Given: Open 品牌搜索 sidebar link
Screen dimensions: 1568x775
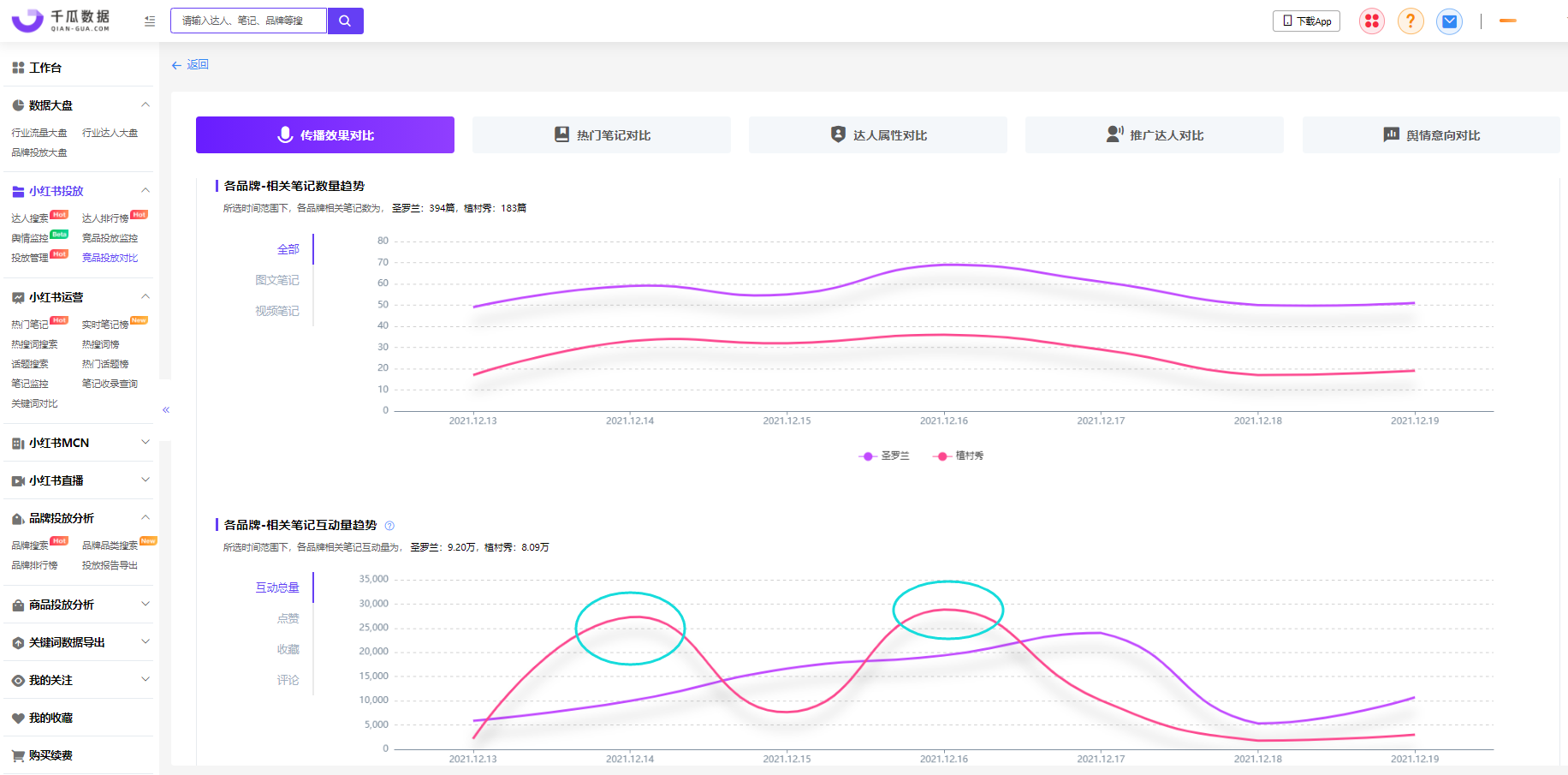Looking at the screenshot, I should click(30, 545).
